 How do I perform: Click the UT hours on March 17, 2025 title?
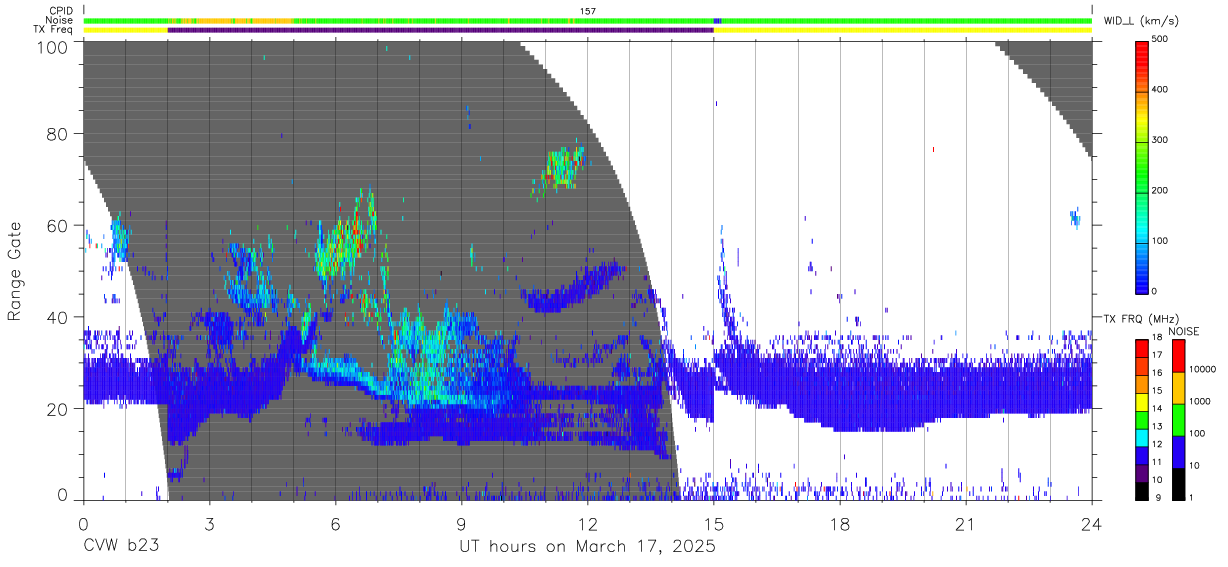pyautogui.click(x=587, y=547)
